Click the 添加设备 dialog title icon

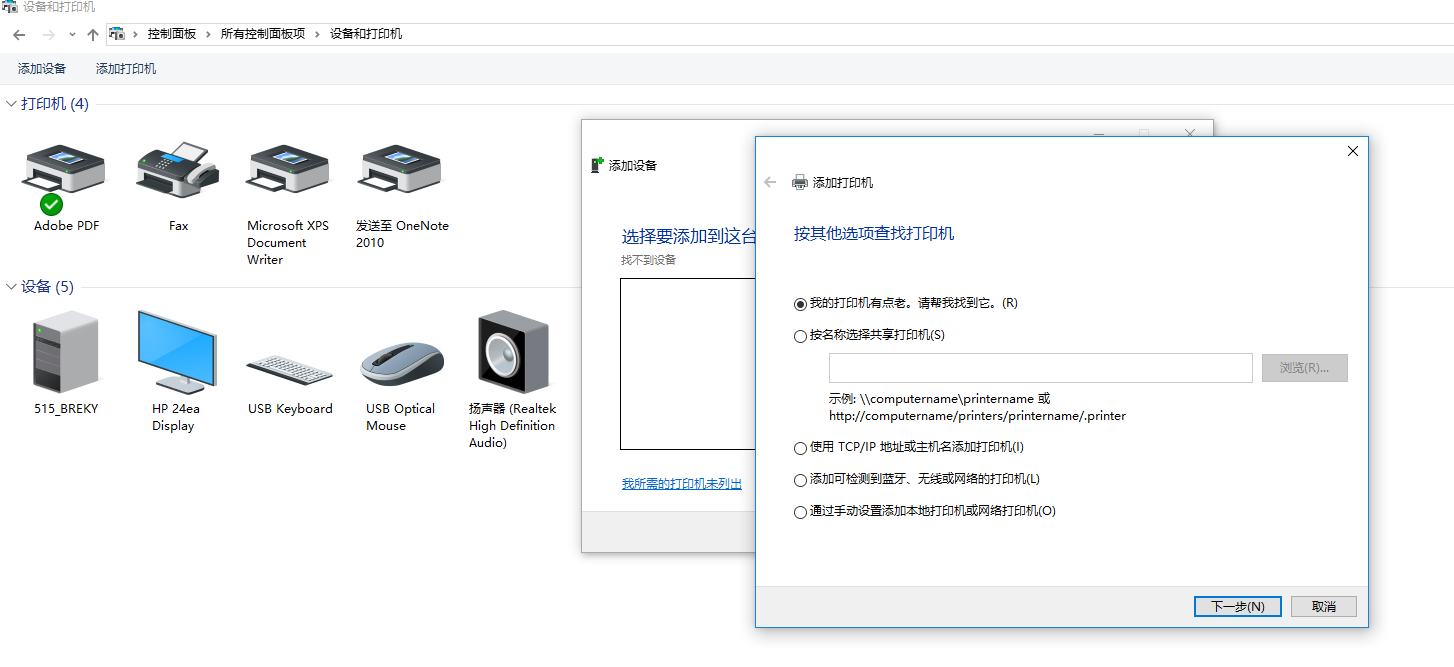(598, 165)
